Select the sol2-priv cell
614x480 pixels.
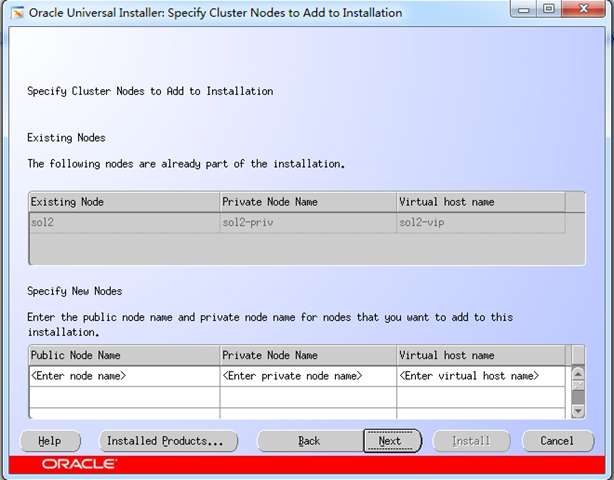[x=308, y=223]
